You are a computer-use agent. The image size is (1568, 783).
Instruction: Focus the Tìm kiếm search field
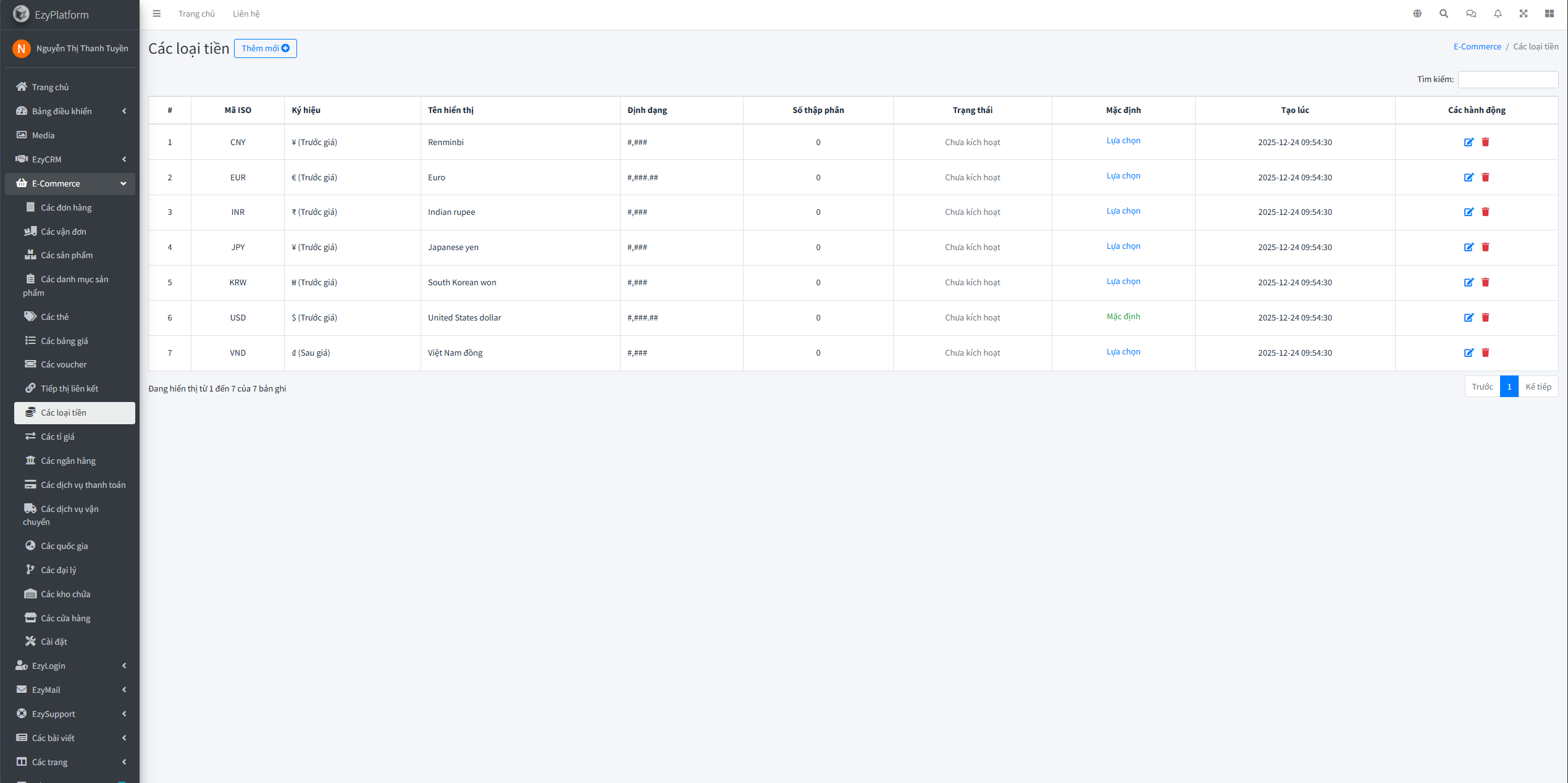pyautogui.click(x=1507, y=79)
